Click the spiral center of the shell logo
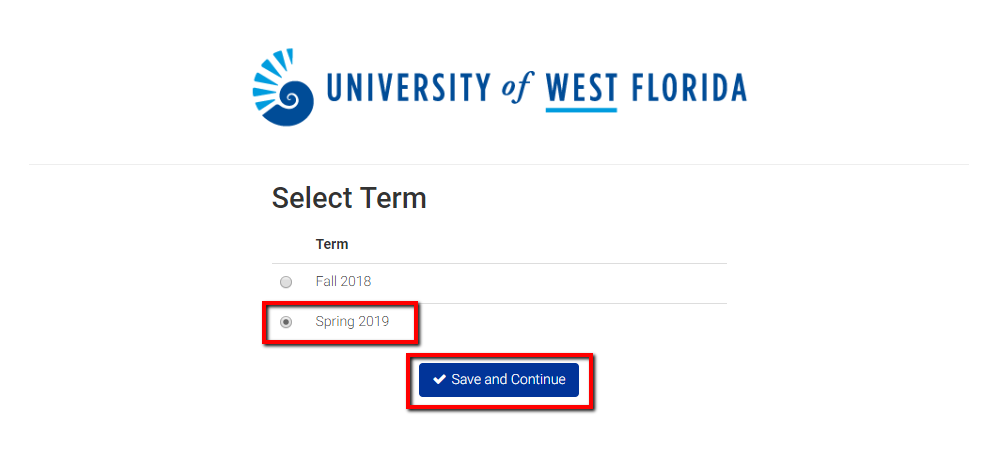 (x=291, y=98)
